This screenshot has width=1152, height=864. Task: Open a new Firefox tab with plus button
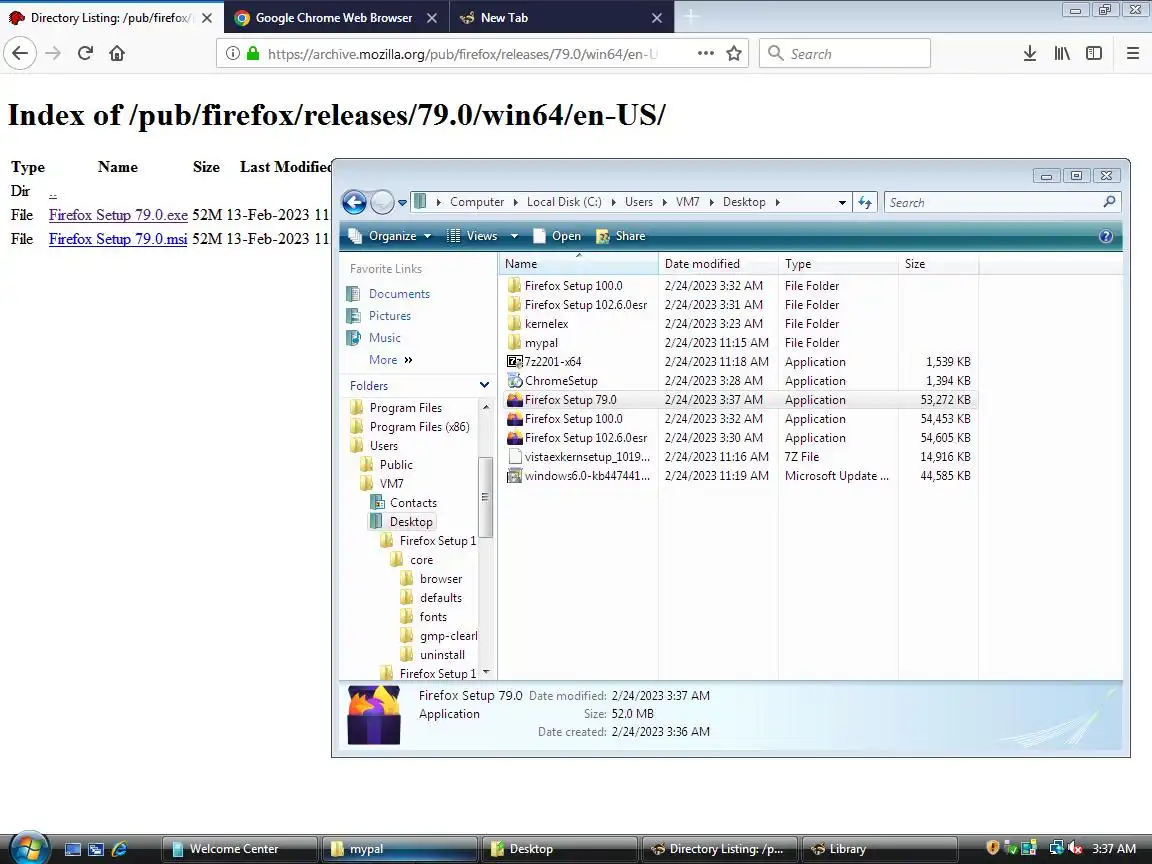691,17
